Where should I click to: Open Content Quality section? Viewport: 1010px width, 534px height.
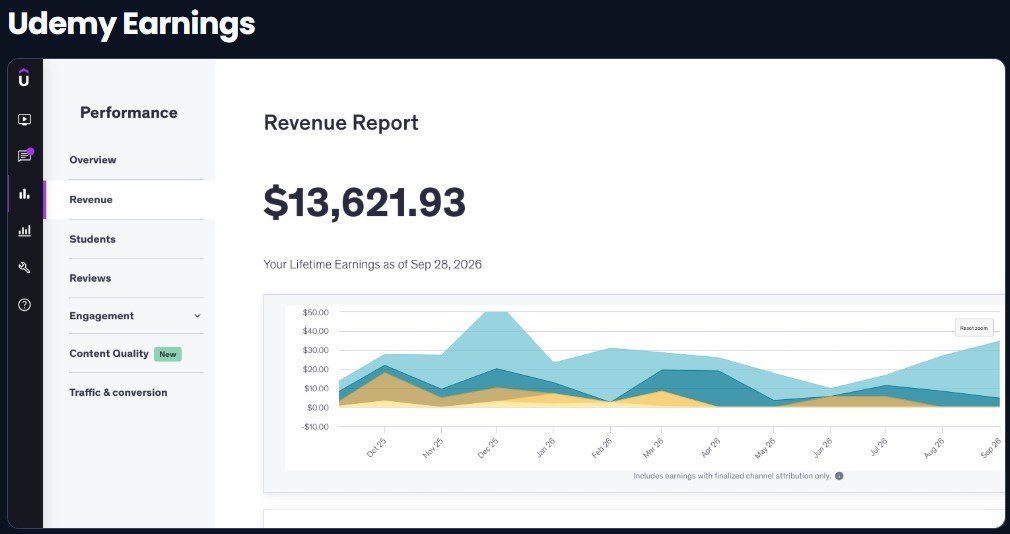109,354
